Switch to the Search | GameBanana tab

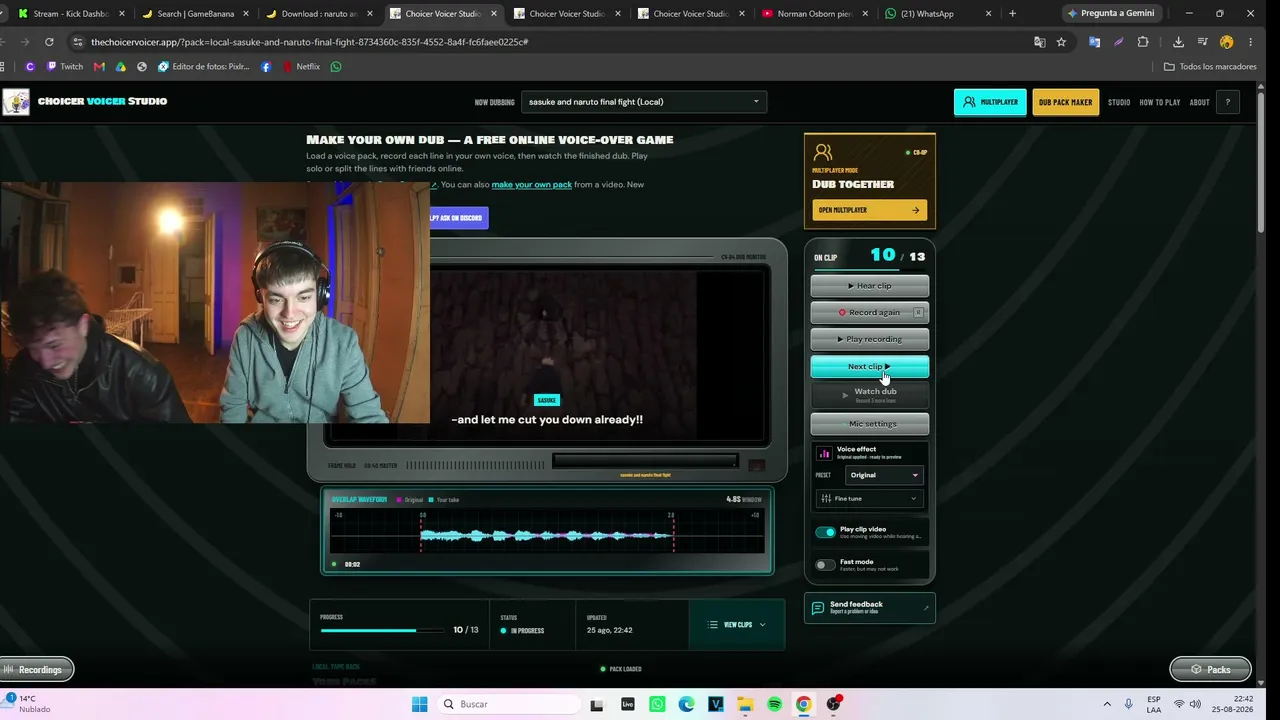[x=195, y=14]
